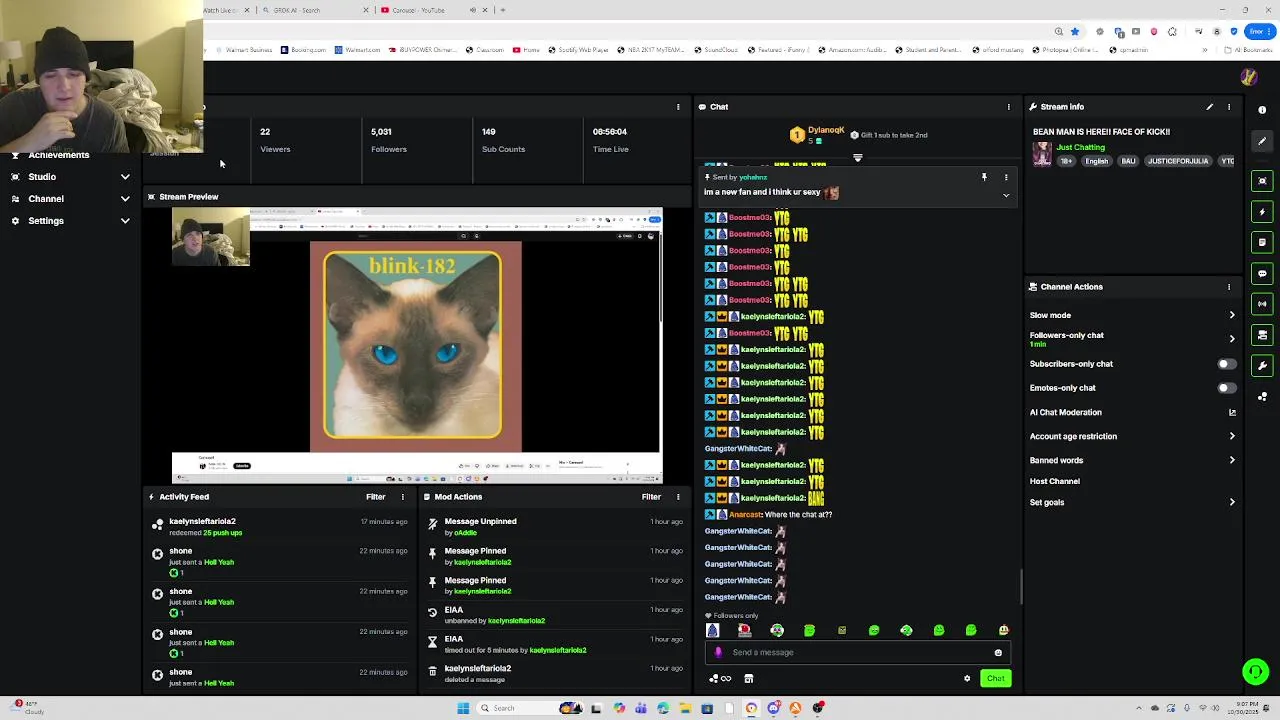
Task: Open the session stats panel options menu
Action: point(678,107)
